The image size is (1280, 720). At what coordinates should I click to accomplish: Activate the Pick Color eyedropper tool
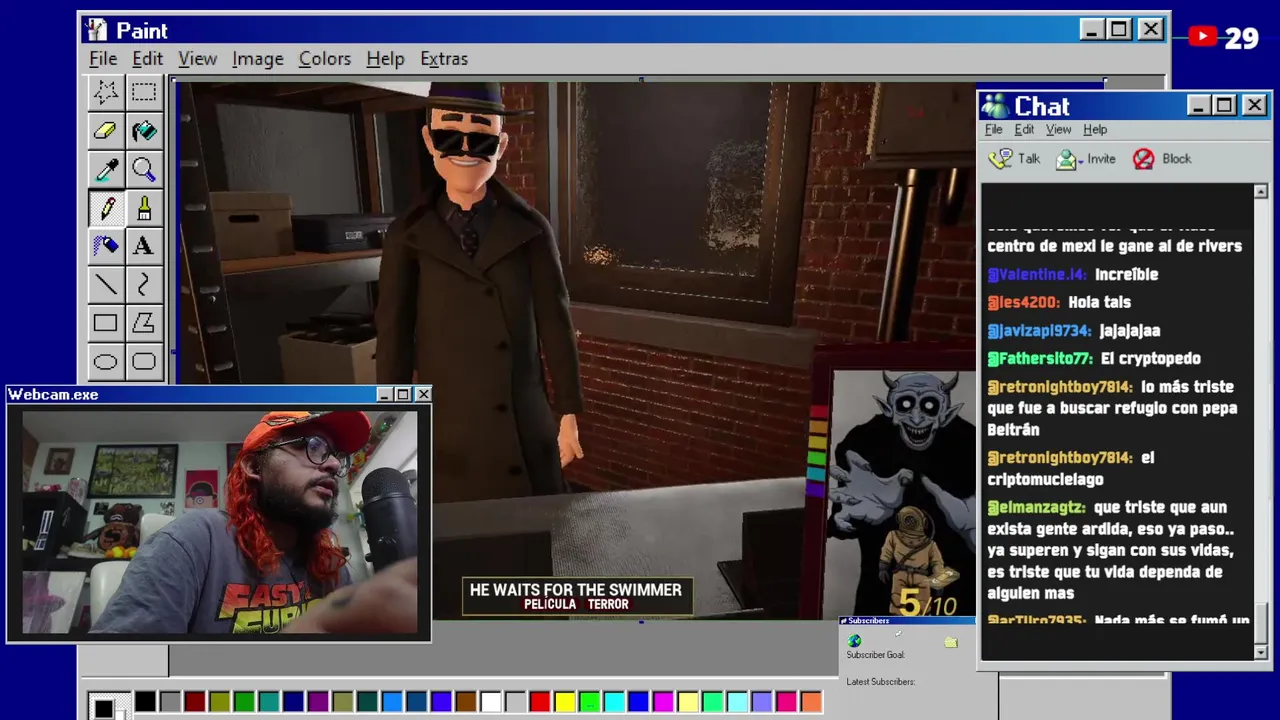[x=105, y=169]
